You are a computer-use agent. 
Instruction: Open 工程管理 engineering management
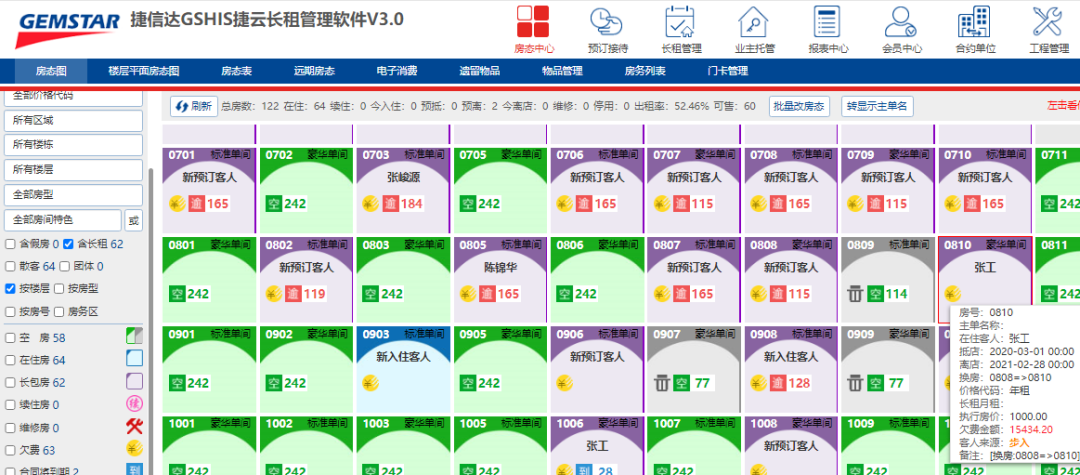[x=1048, y=28]
